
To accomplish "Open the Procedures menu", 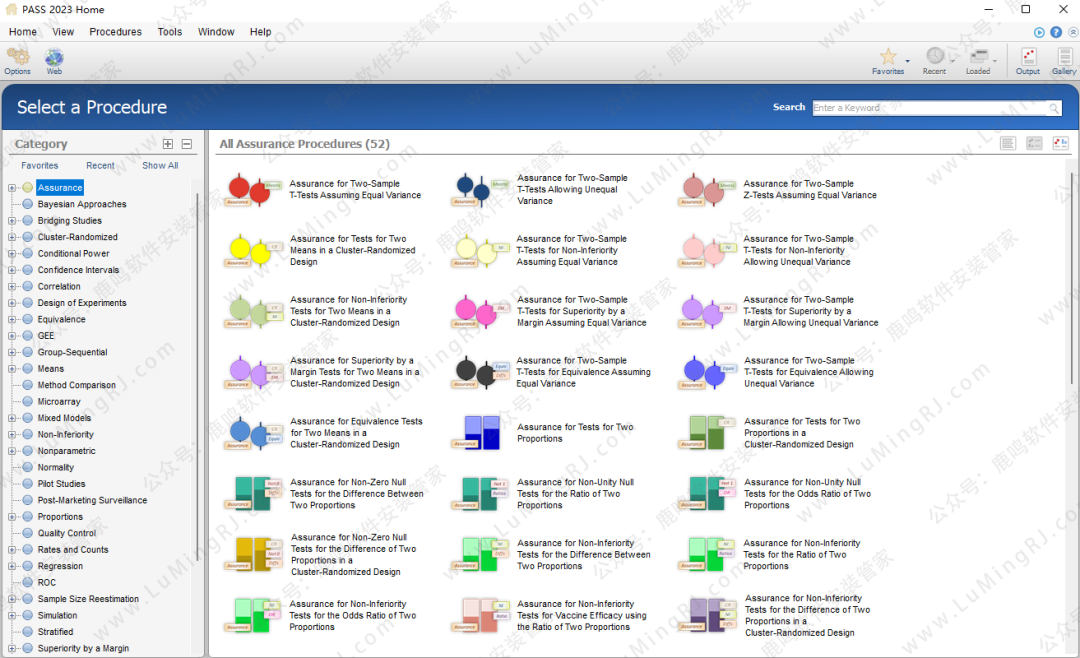I will [115, 32].
